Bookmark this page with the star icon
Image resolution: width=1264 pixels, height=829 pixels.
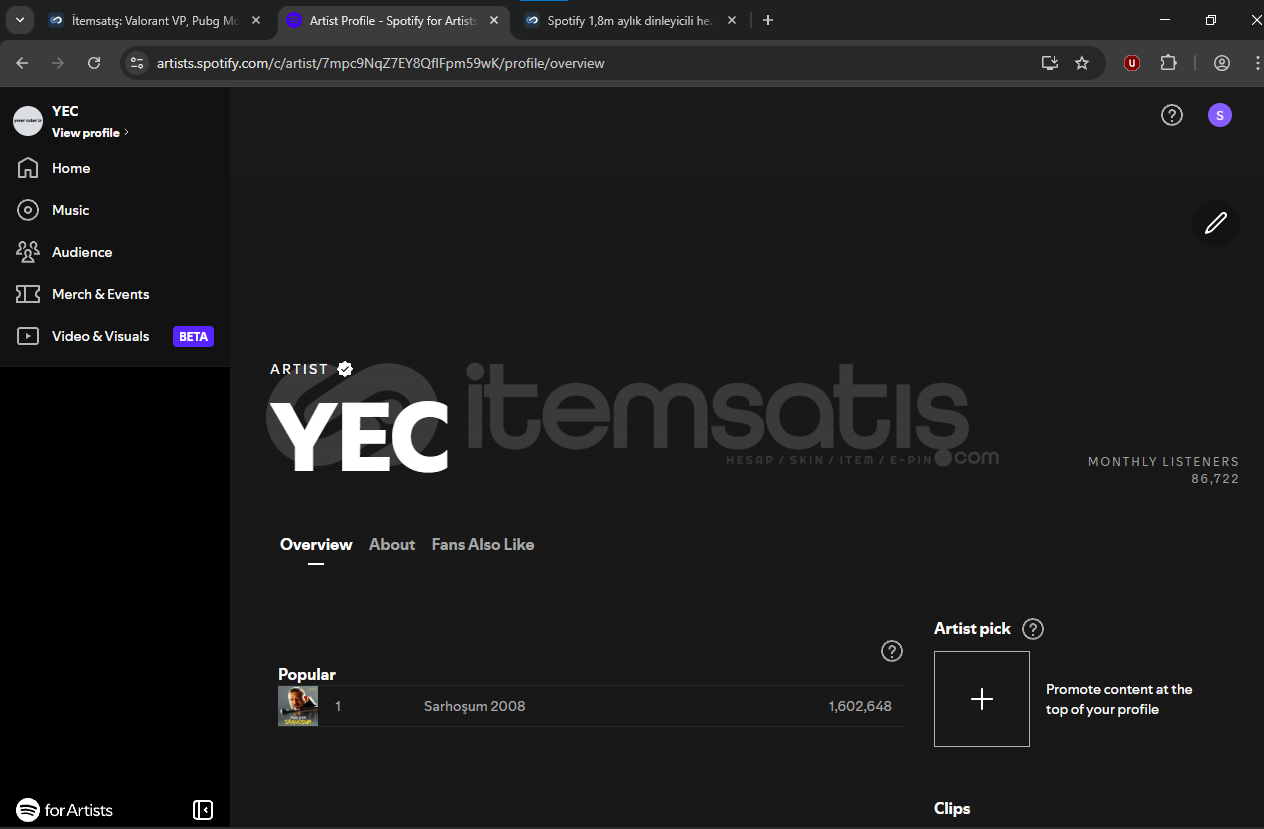coord(1081,63)
